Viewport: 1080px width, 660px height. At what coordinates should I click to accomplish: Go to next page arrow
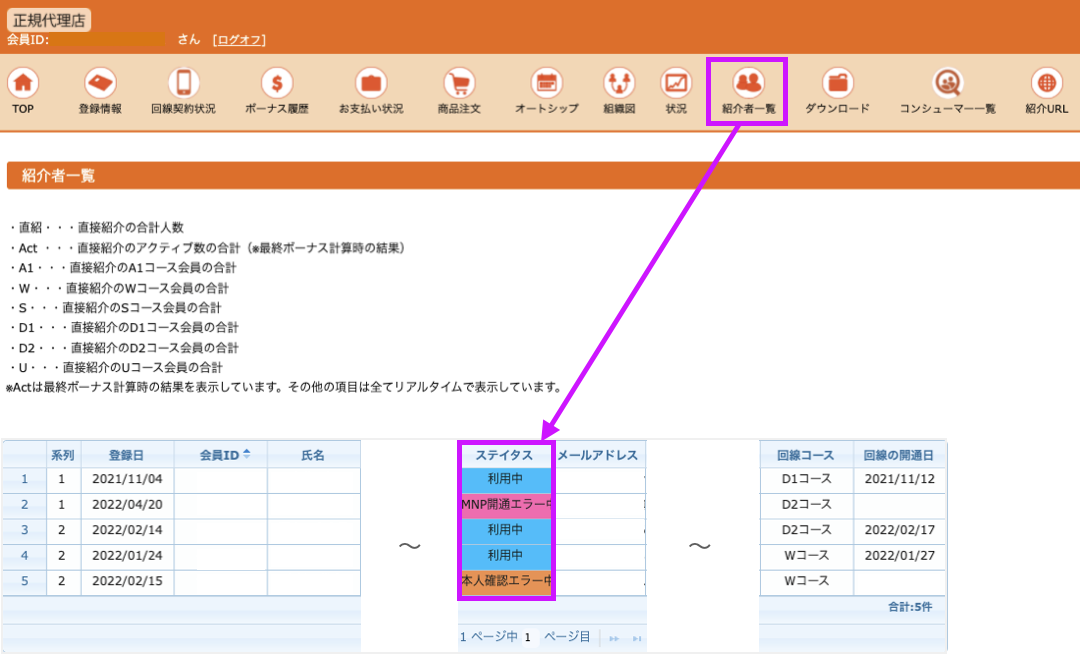point(614,639)
